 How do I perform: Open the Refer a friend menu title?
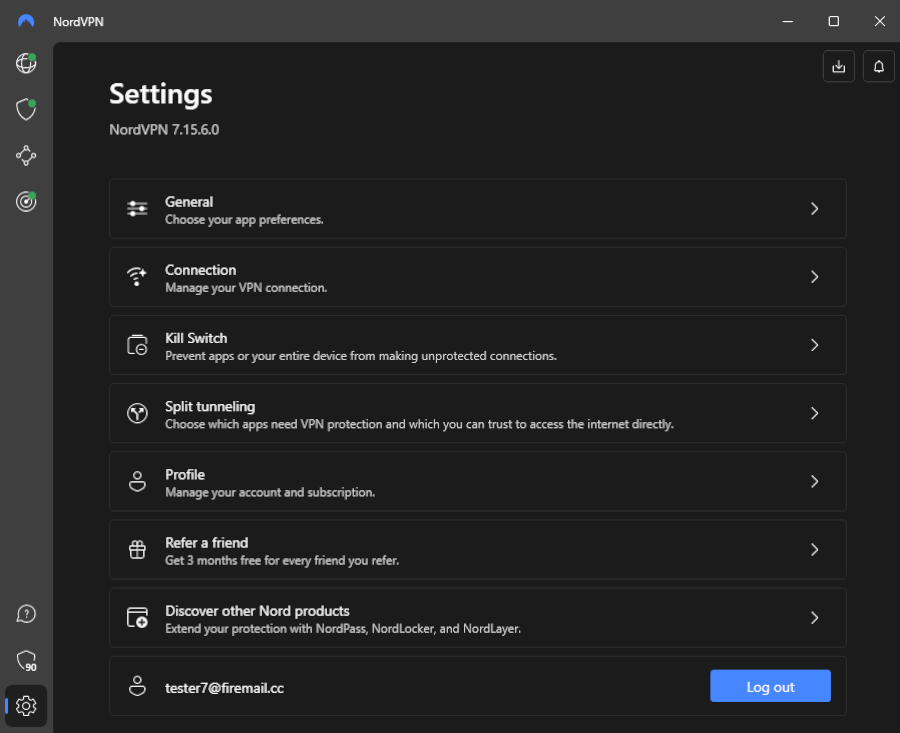tap(207, 542)
